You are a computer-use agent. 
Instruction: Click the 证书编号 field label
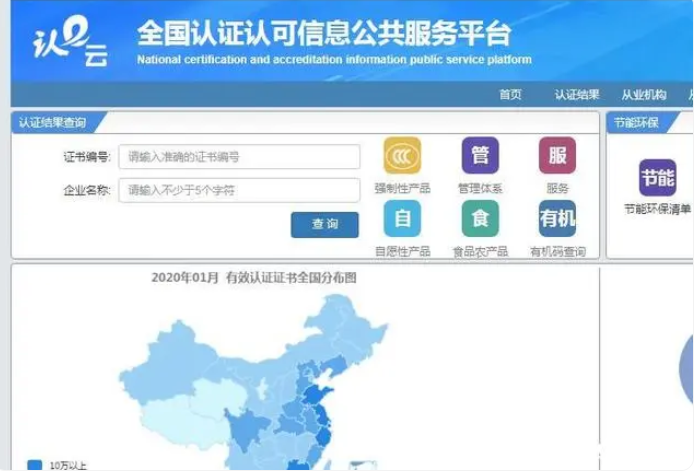87,157
